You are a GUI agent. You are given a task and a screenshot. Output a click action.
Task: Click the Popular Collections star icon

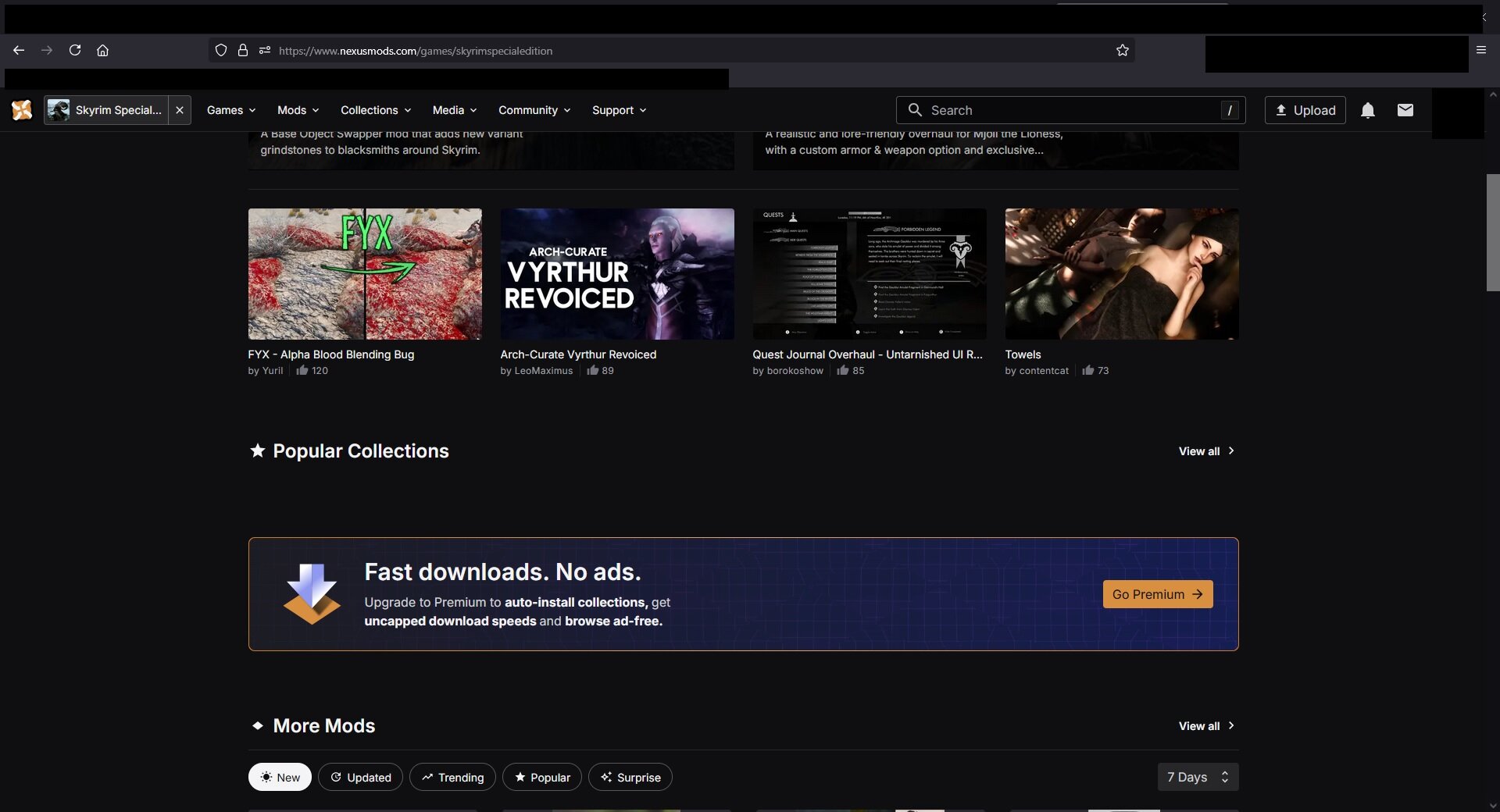pyautogui.click(x=257, y=451)
